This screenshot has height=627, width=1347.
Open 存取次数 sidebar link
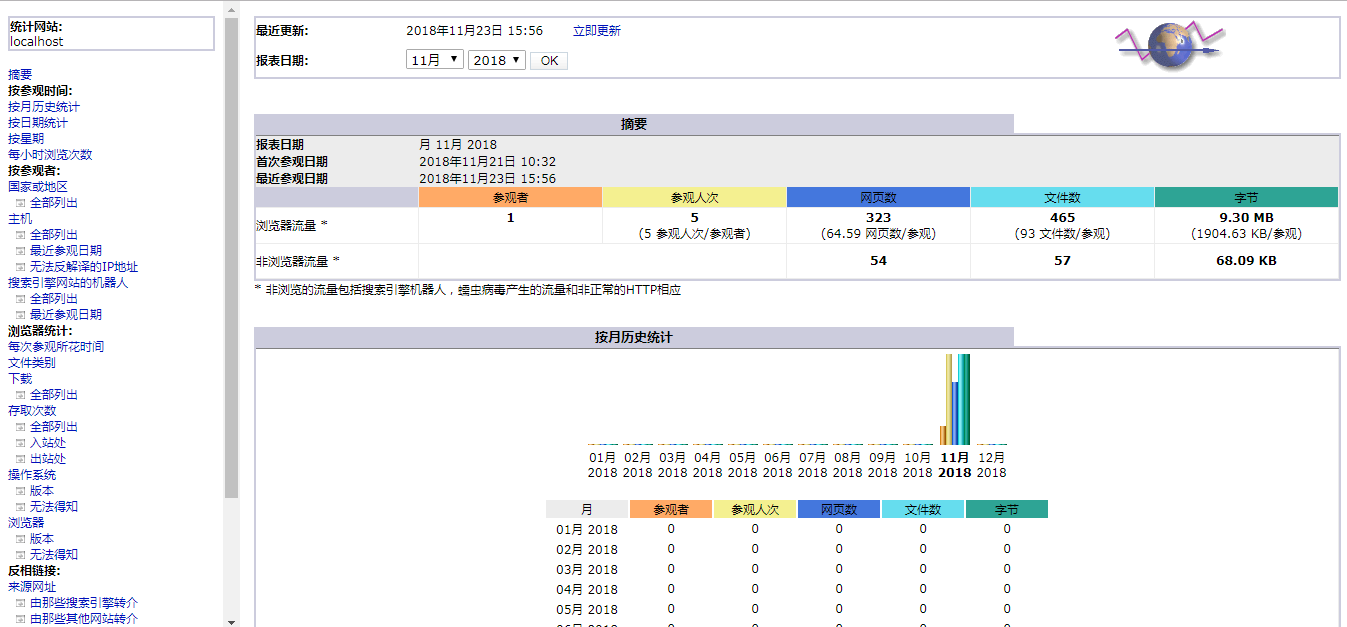click(x=32, y=411)
